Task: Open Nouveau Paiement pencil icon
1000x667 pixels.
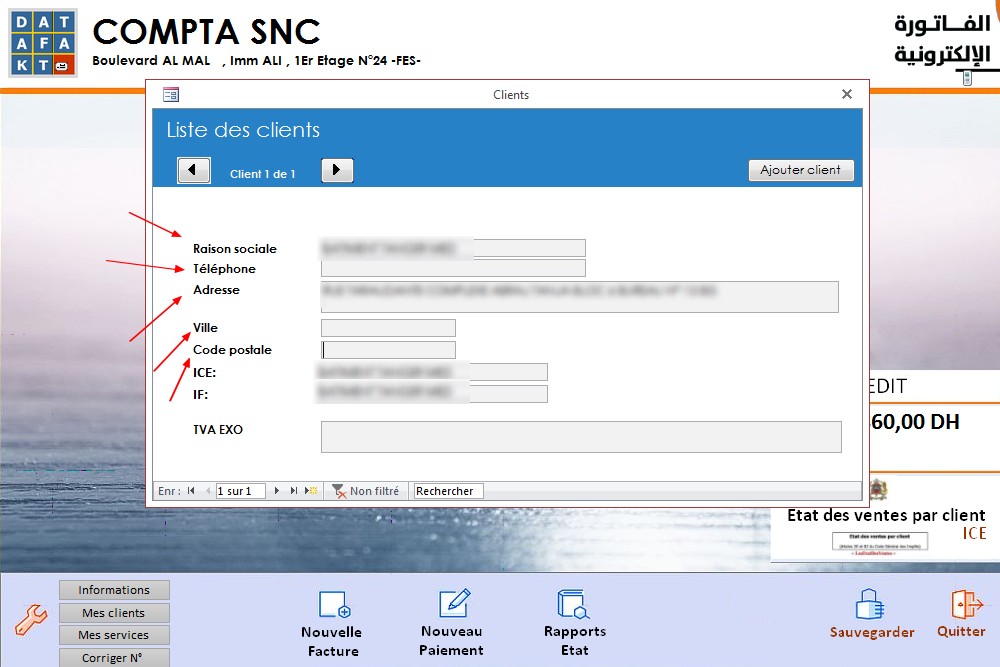Action: click(x=455, y=603)
